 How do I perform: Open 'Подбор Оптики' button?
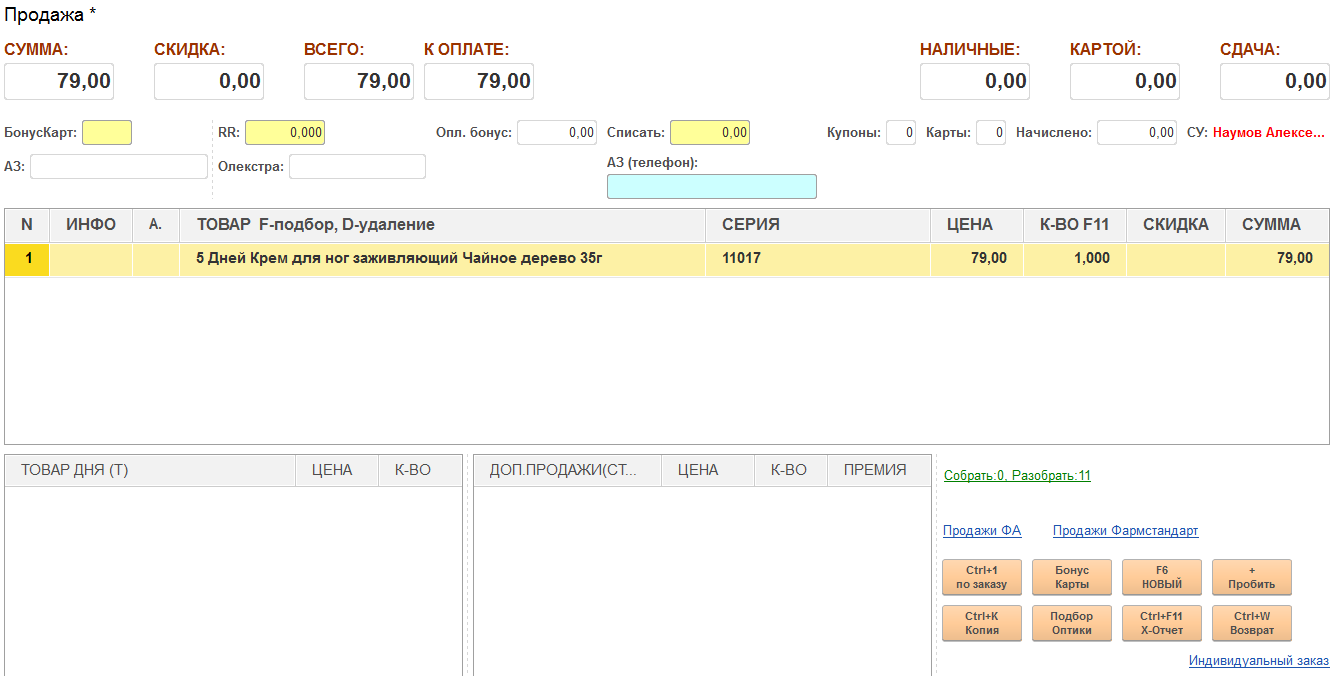(x=1072, y=623)
